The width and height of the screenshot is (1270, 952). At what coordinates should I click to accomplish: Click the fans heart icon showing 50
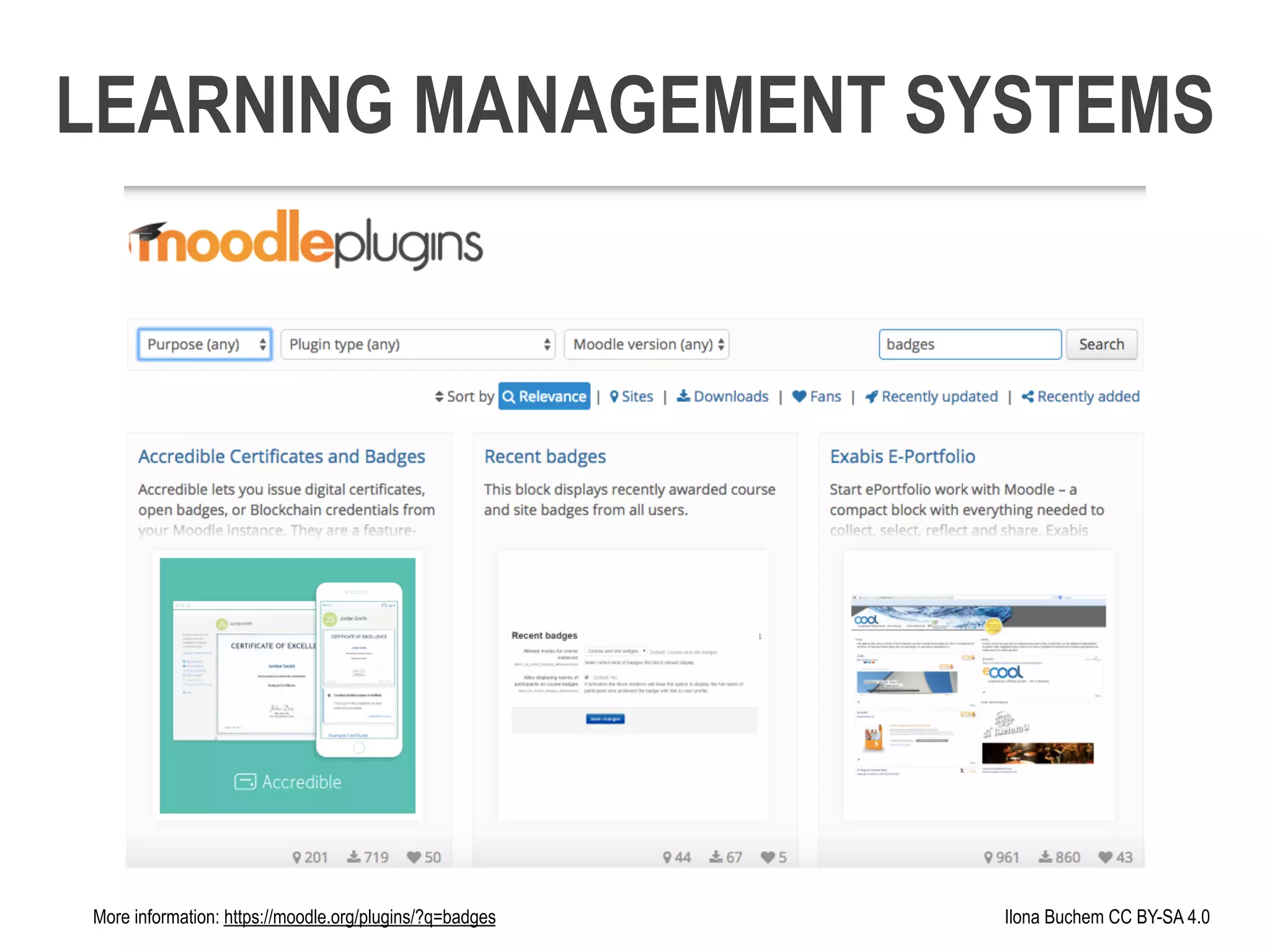coord(414,857)
